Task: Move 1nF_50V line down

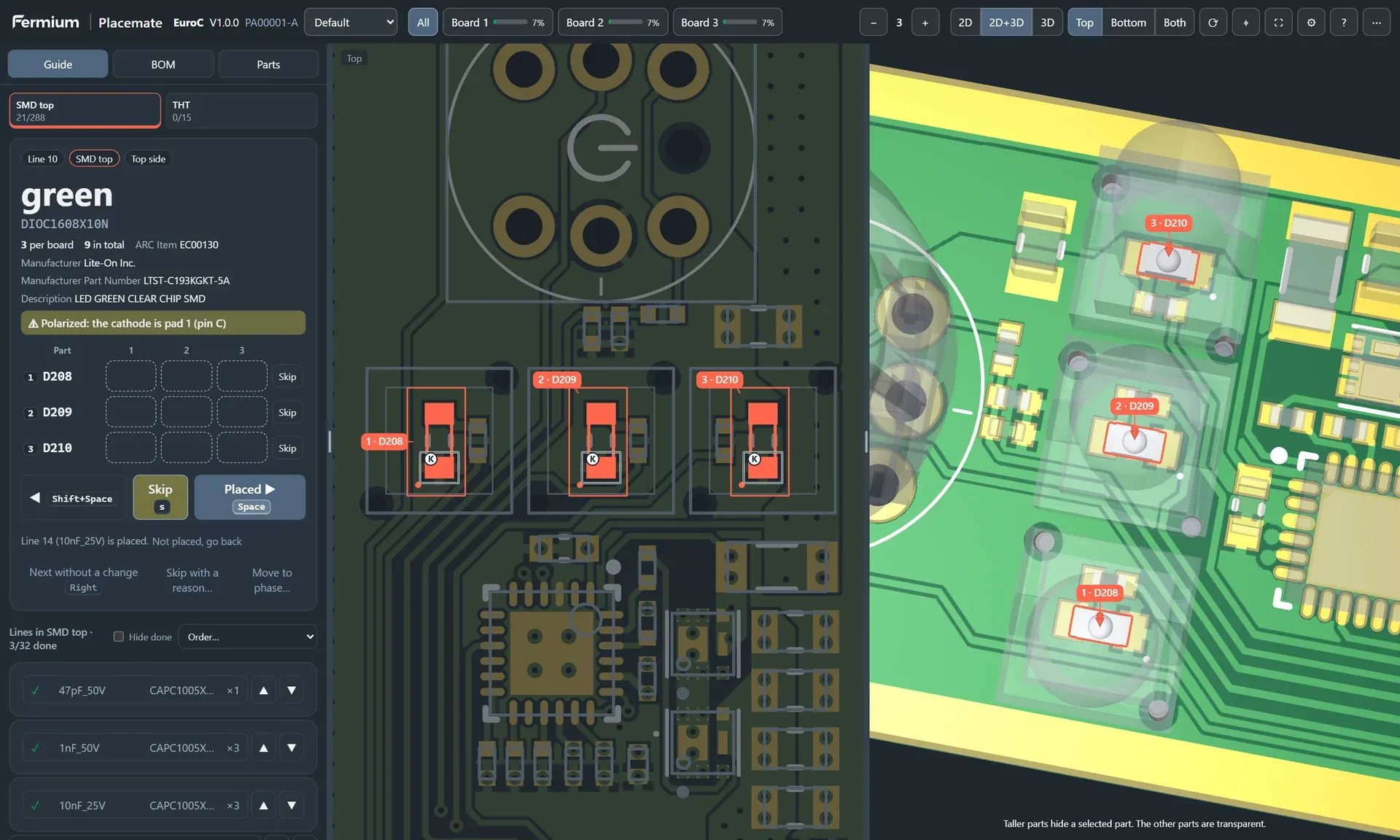Action: tap(292, 747)
